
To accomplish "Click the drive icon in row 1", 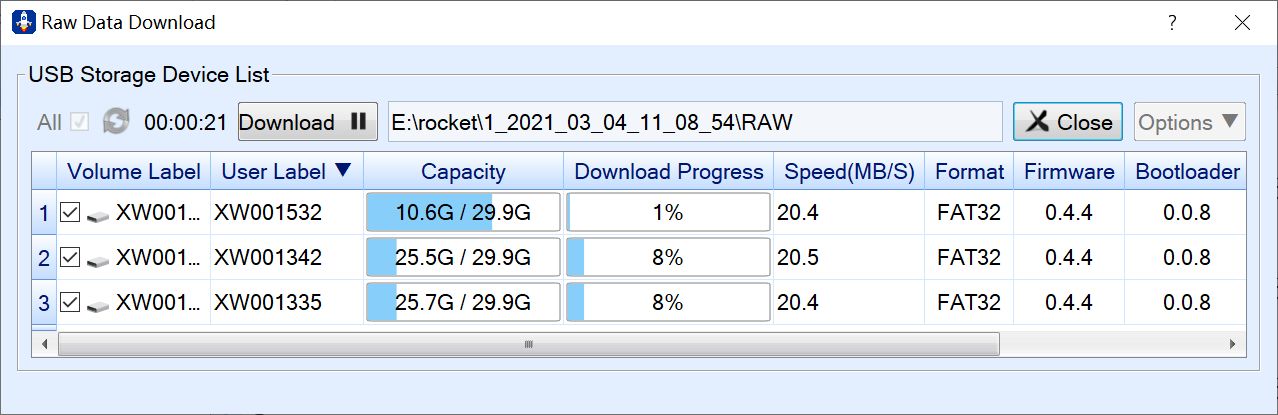I will (98, 214).
